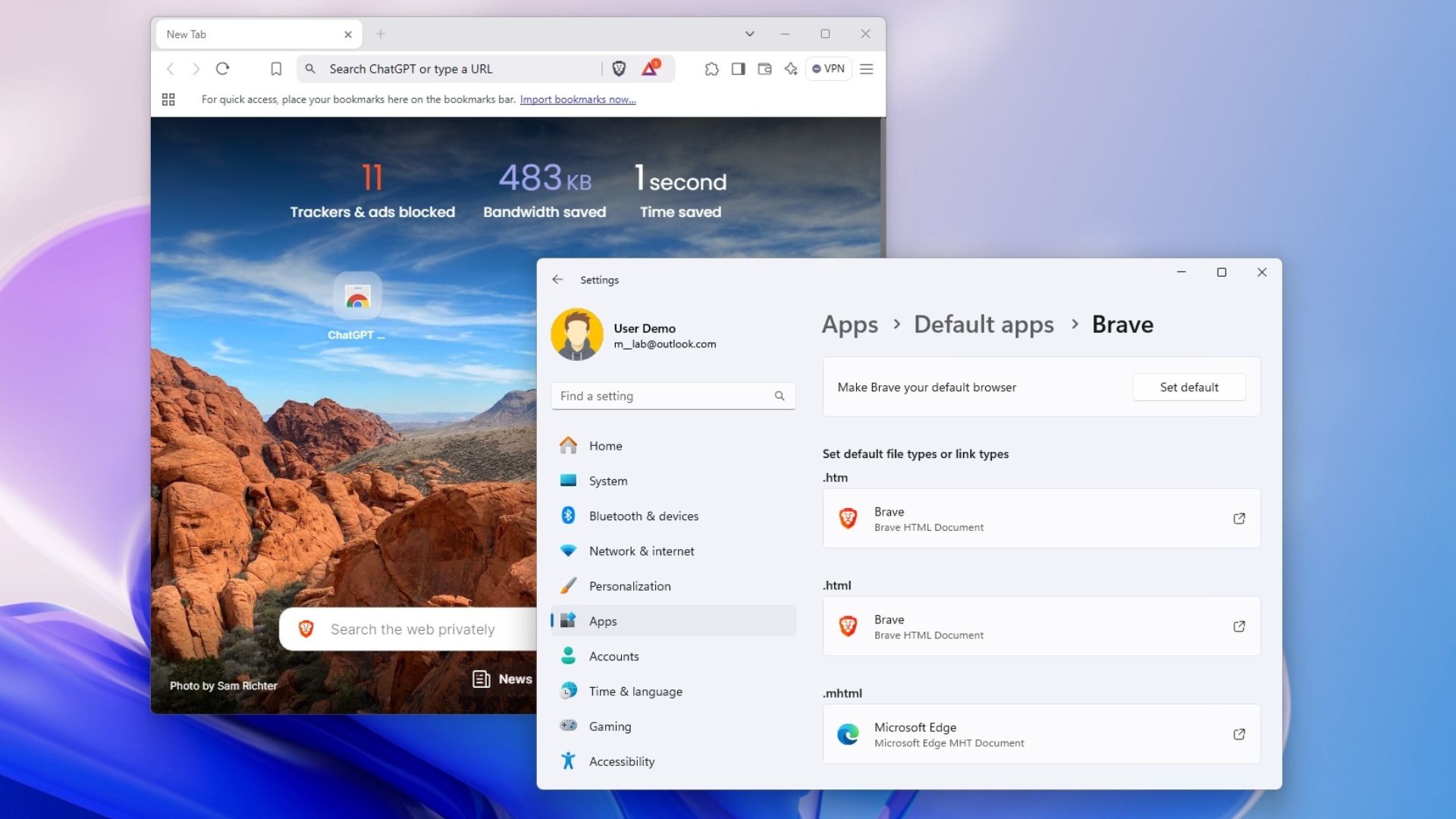This screenshot has width=1456, height=819.
Task: Click the Brave Shields lion icon in address bar
Action: pos(619,69)
